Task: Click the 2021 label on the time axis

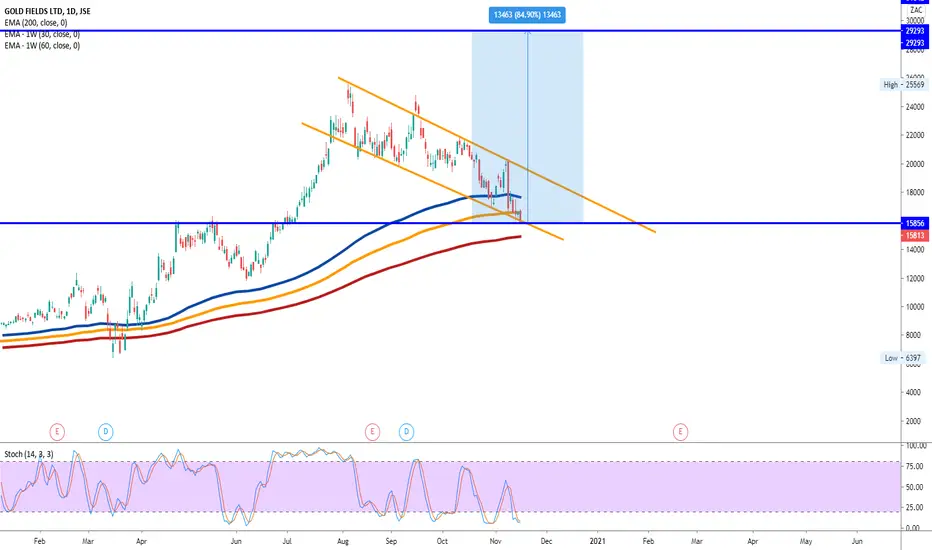Action: 597,542
